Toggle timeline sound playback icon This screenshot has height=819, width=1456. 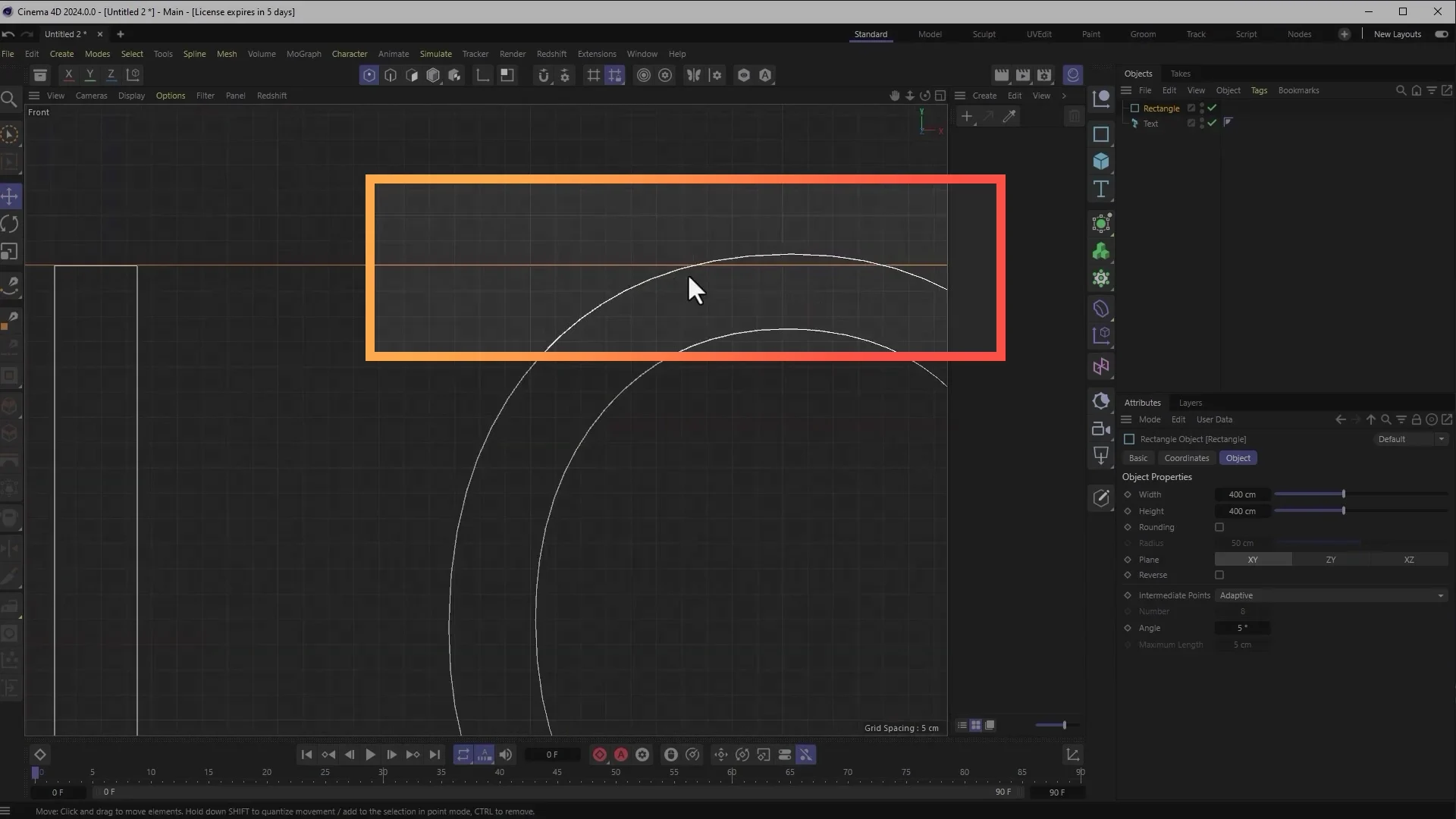click(x=506, y=755)
